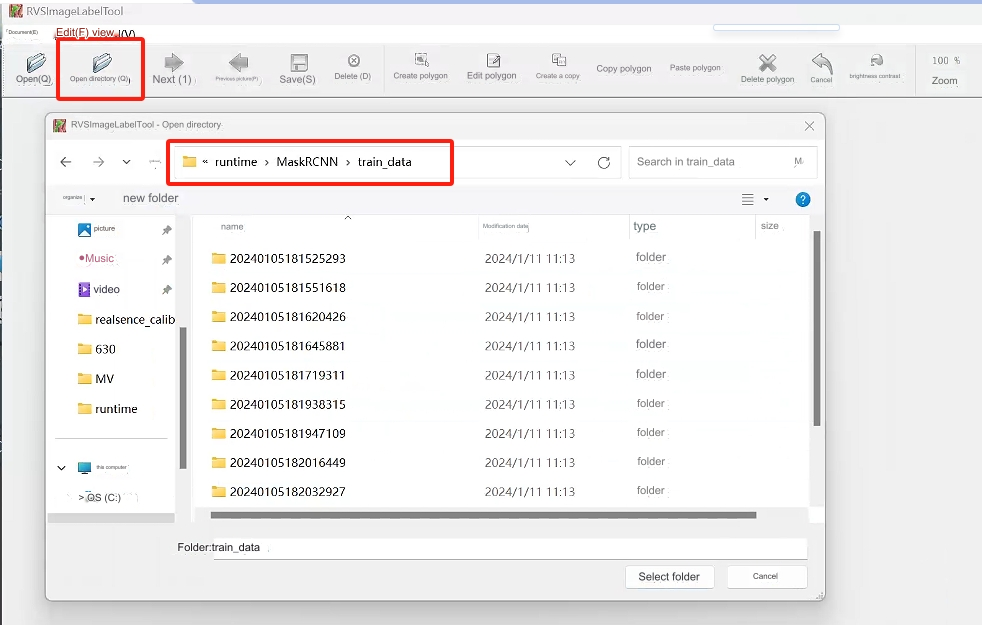
Task: Click the new folder button
Action: click(x=150, y=199)
